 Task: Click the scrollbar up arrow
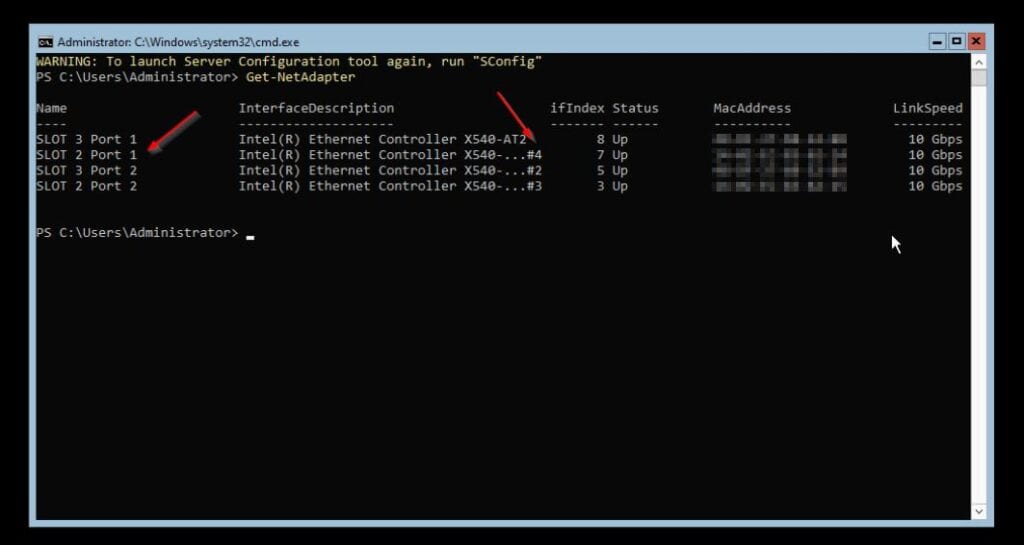tap(978, 62)
